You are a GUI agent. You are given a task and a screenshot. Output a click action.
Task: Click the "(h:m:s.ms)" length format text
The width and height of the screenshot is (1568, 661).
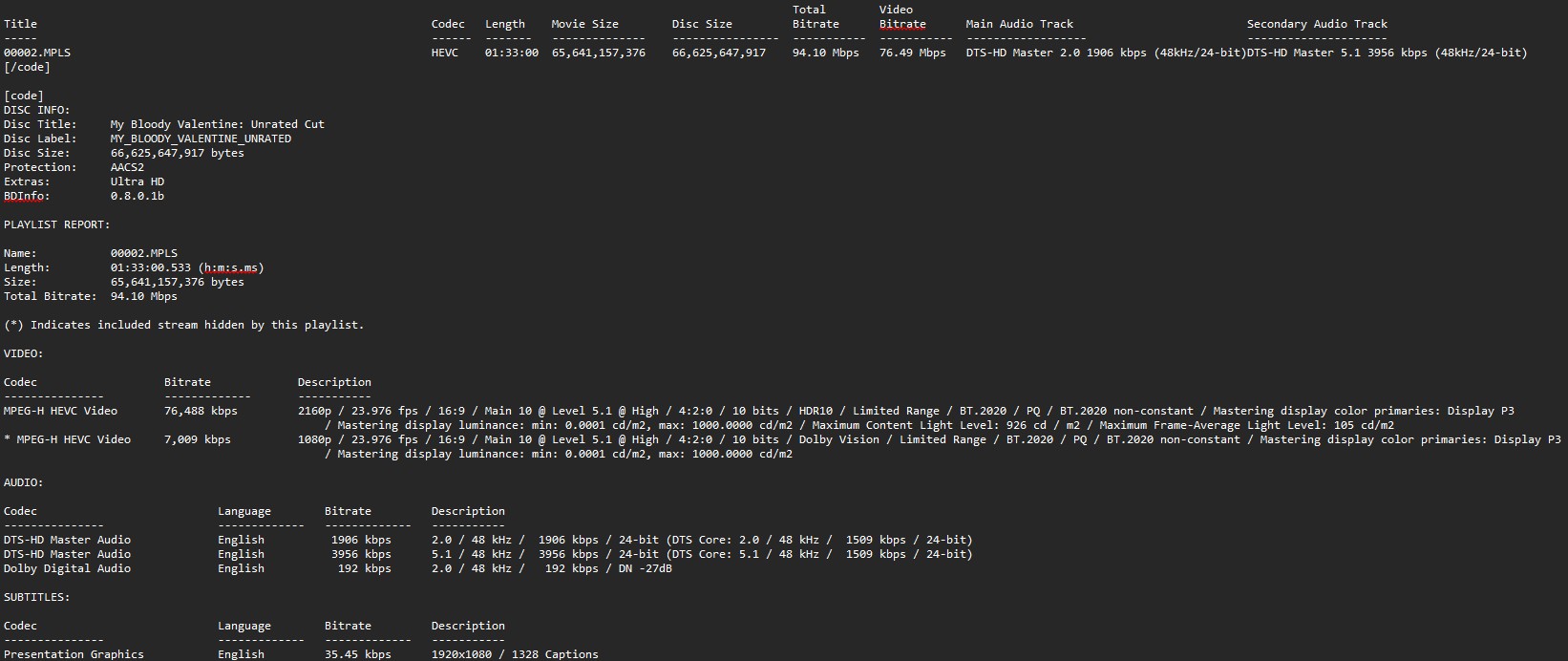click(231, 267)
